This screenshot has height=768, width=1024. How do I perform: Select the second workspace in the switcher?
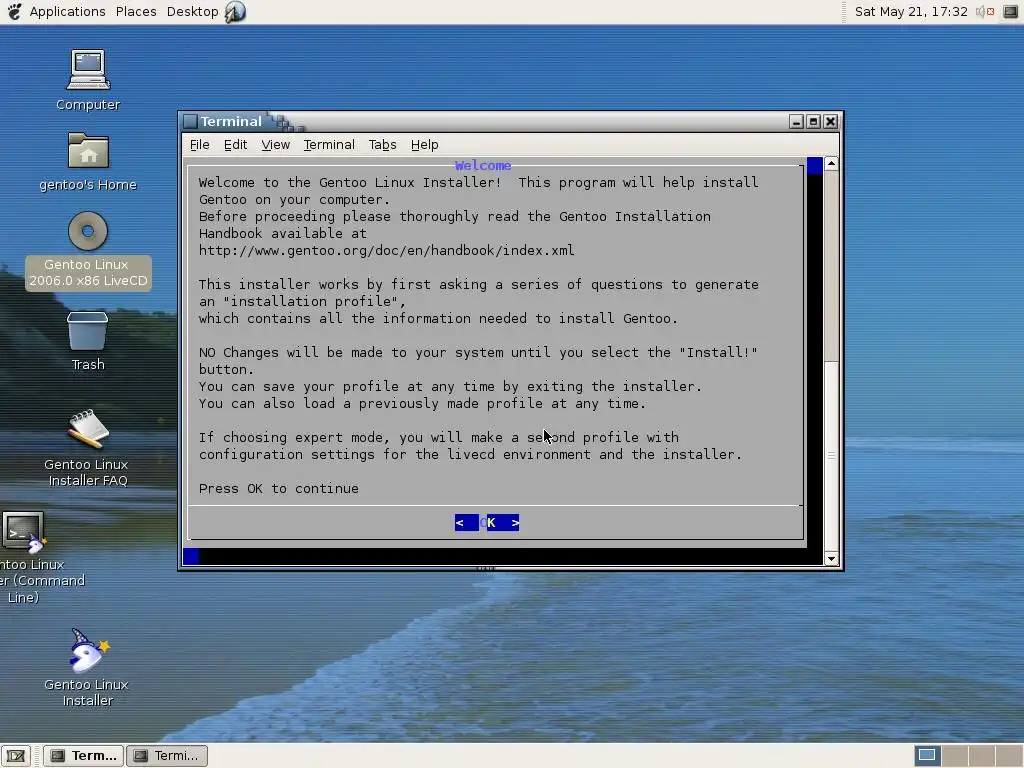954,756
